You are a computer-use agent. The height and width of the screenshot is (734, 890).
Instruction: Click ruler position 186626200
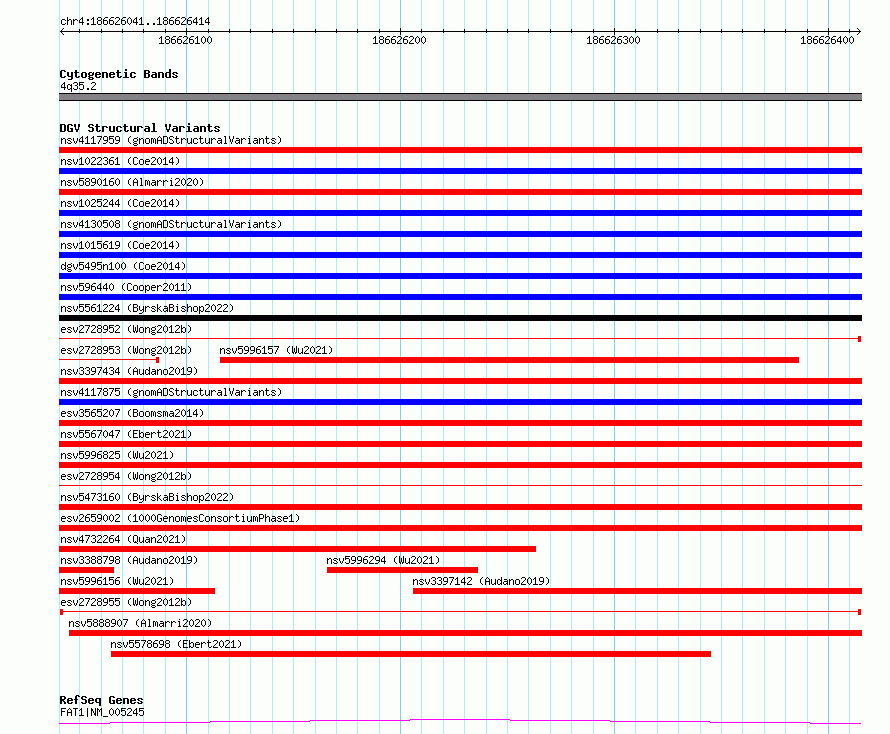tap(399, 40)
